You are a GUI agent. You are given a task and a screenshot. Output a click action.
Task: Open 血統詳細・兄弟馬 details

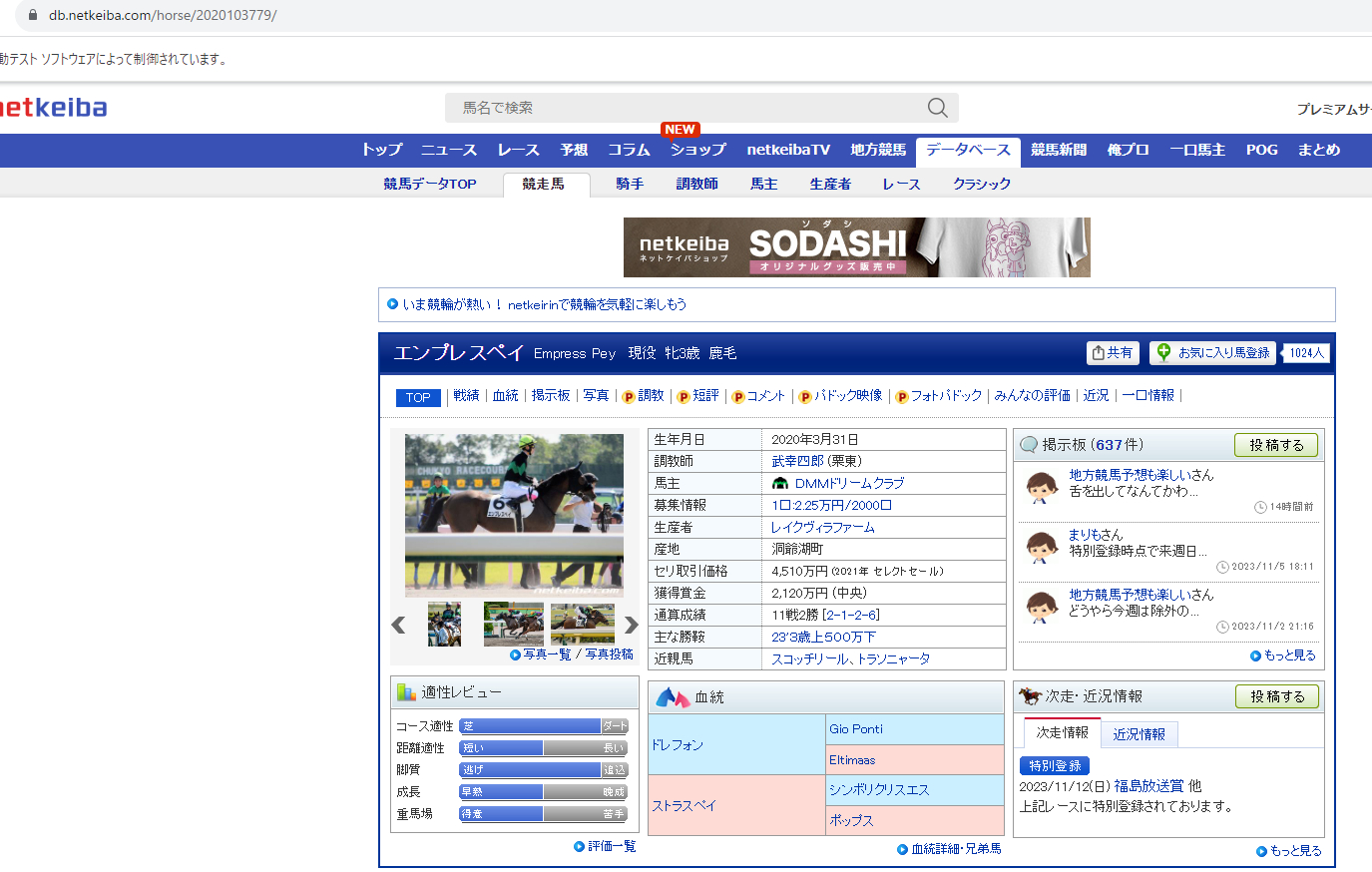(x=949, y=849)
